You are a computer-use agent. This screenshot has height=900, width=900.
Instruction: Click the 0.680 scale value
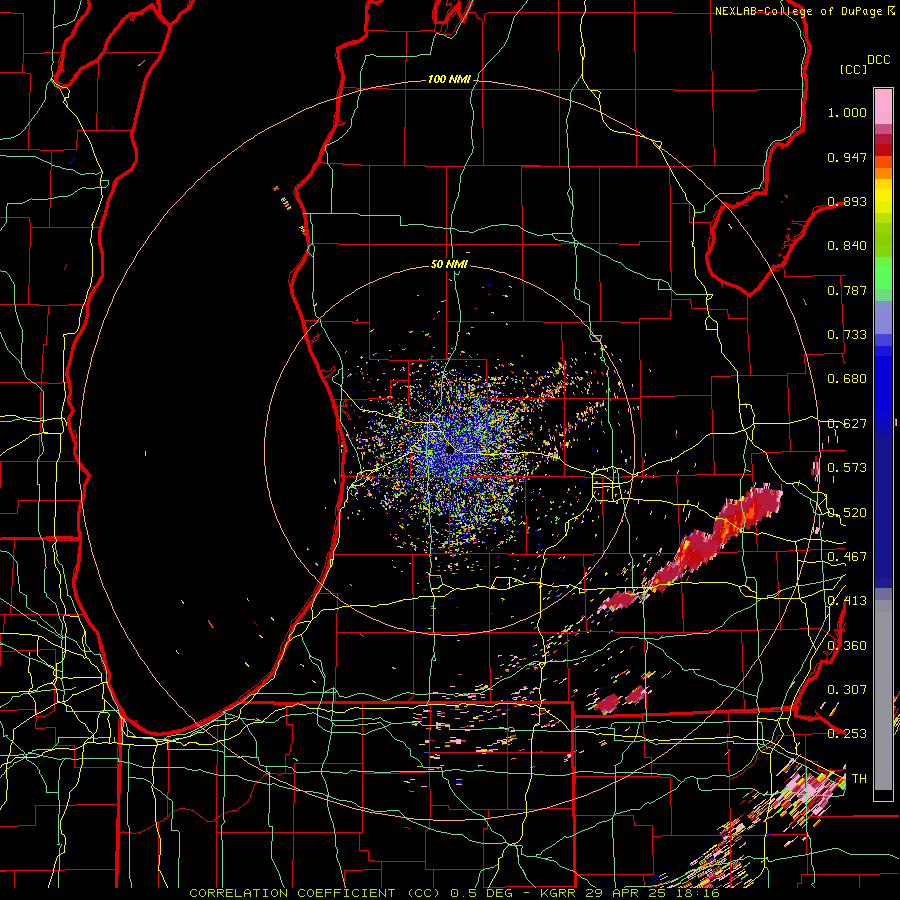coord(847,379)
